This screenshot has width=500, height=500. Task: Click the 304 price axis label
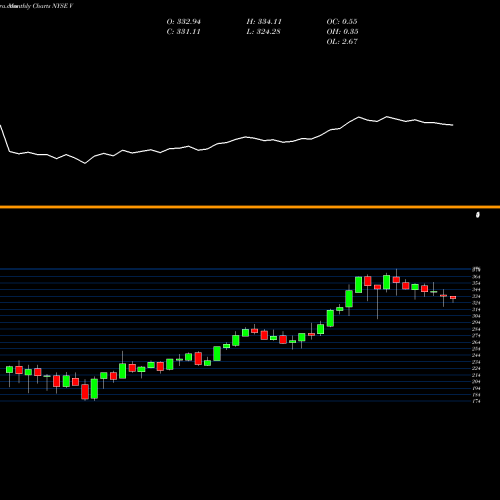(476, 316)
